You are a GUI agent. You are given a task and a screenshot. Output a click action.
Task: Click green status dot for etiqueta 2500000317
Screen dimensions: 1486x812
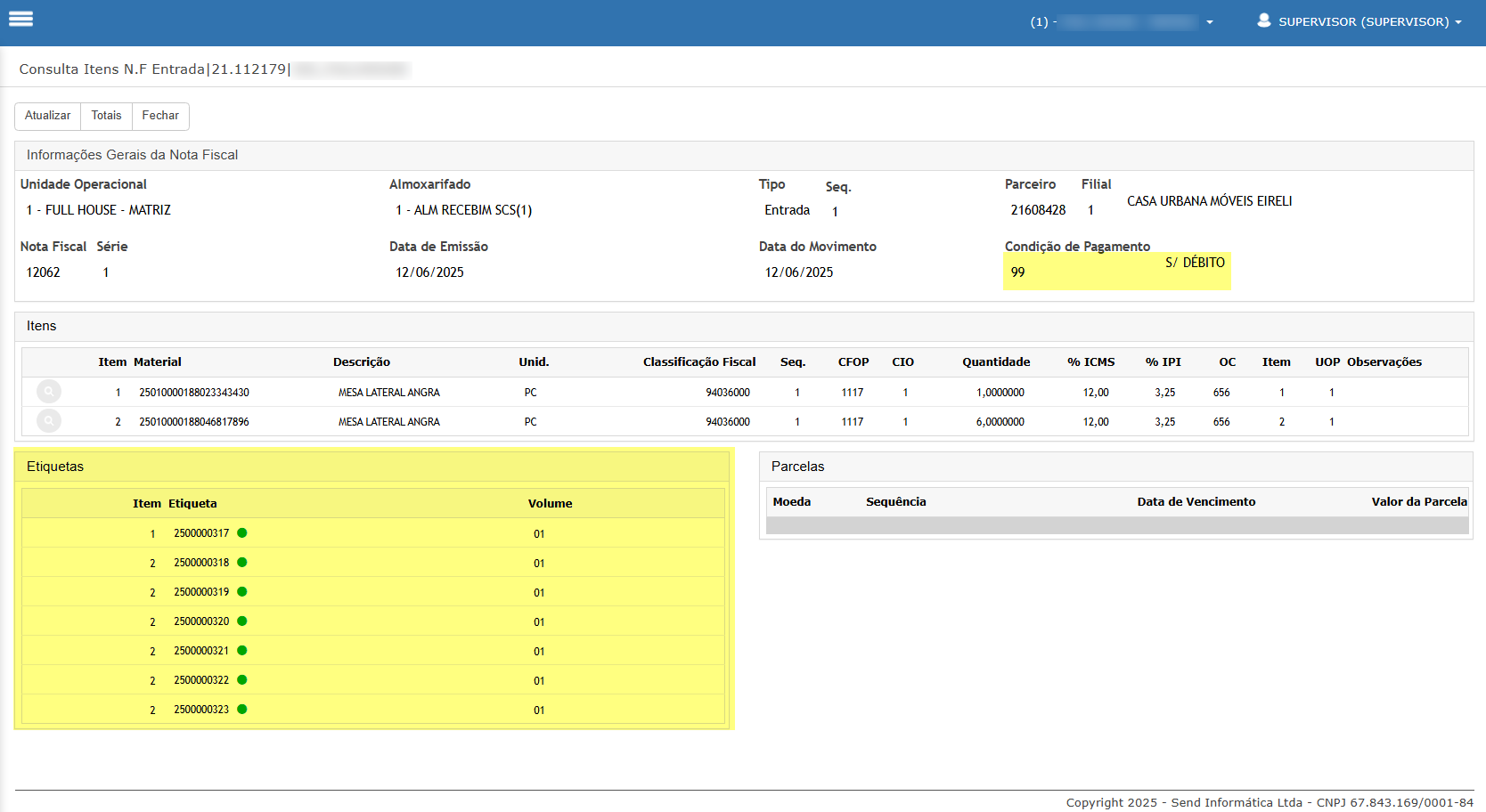[x=242, y=532]
